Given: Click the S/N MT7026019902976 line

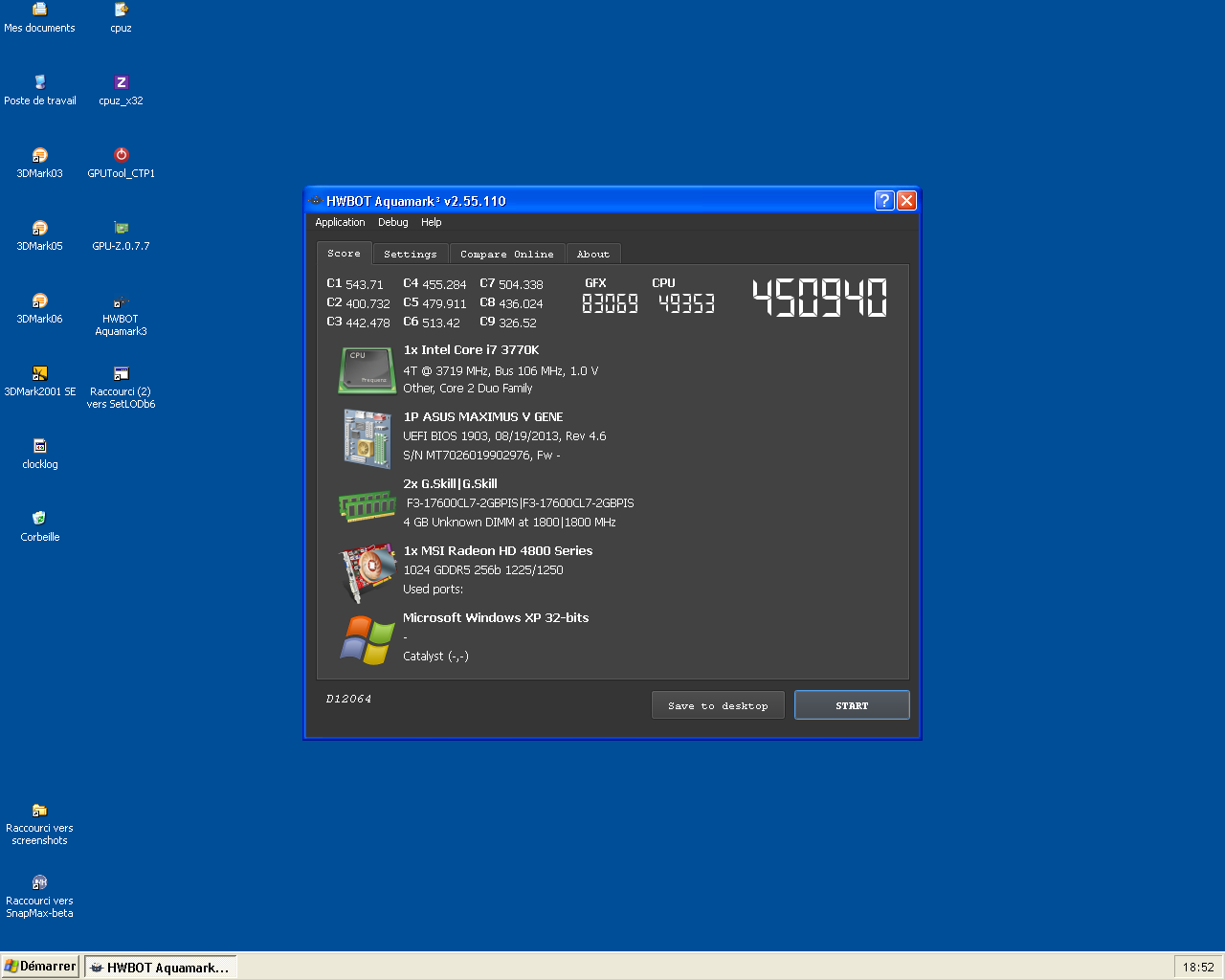Looking at the screenshot, I should coord(481,456).
